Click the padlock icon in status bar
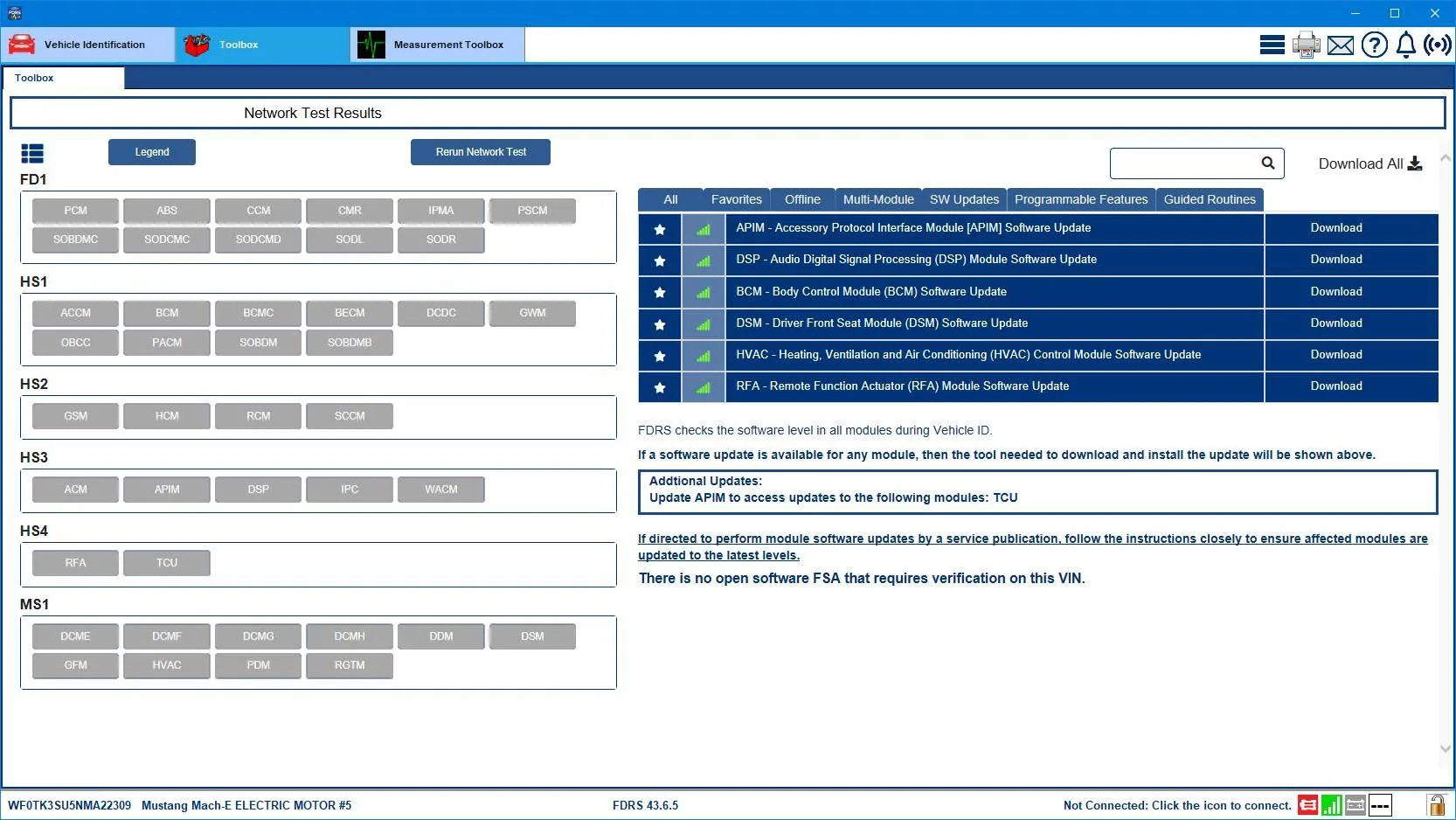The width and height of the screenshot is (1456, 820). (x=1436, y=804)
